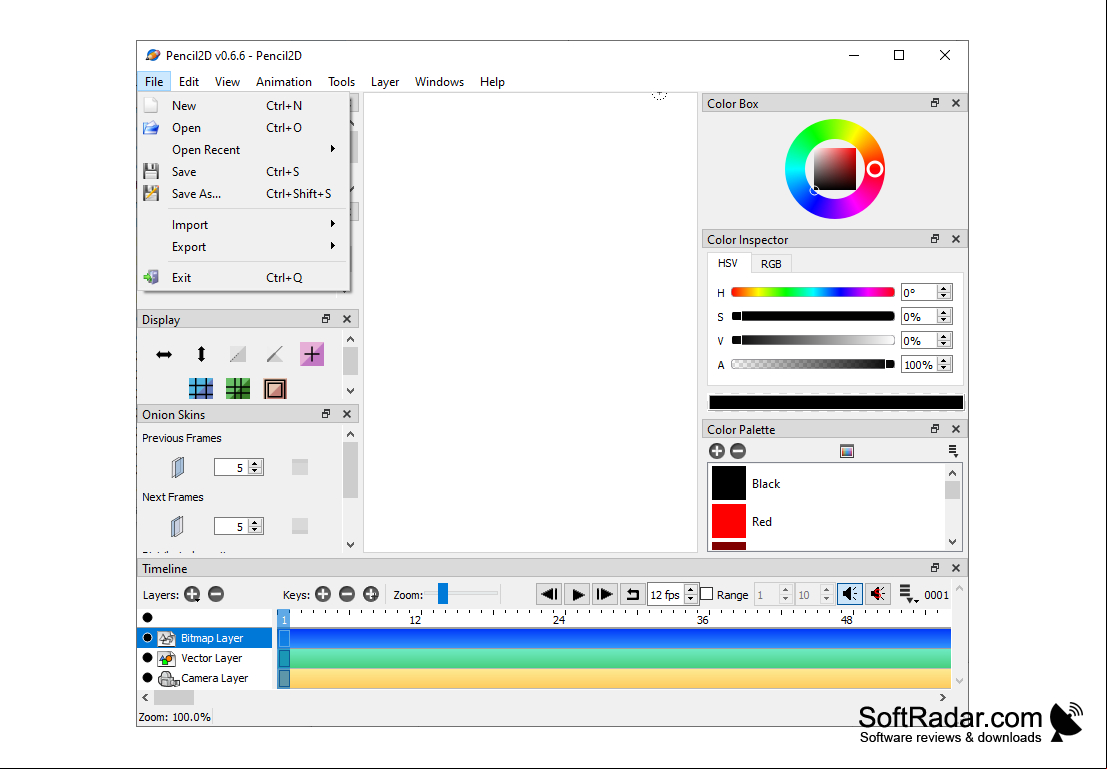Add a new layer with Layers plus button
The height and width of the screenshot is (769, 1107).
tap(192, 595)
